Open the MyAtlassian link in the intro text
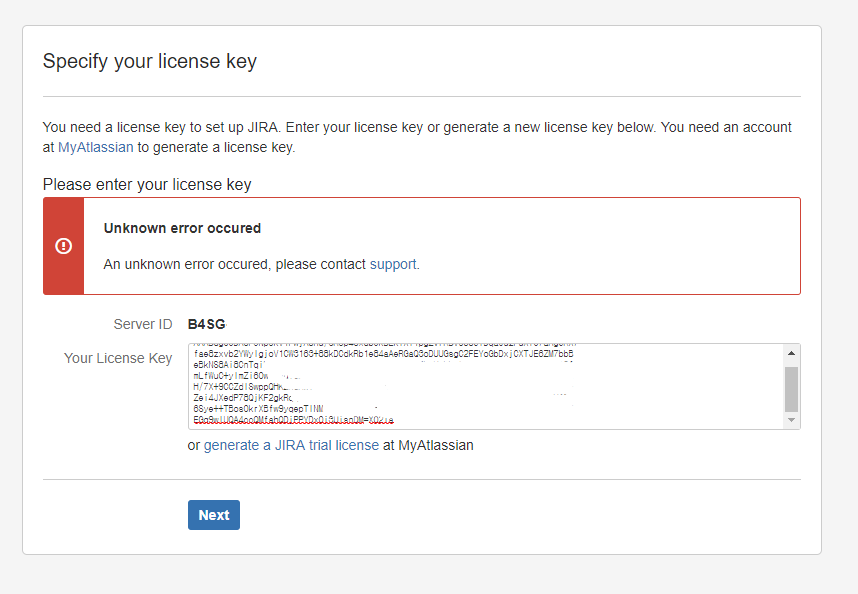The height and width of the screenshot is (594, 858). pyautogui.click(x=96, y=147)
